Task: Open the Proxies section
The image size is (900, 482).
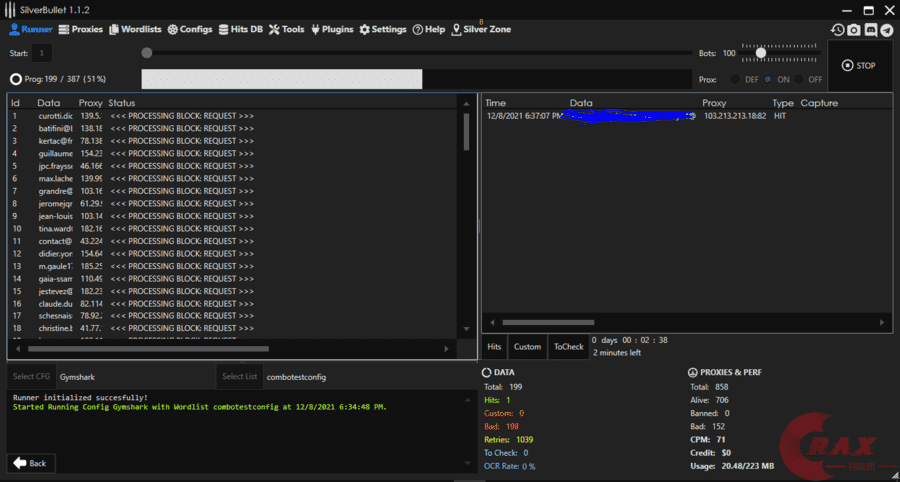Action: point(81,29)
